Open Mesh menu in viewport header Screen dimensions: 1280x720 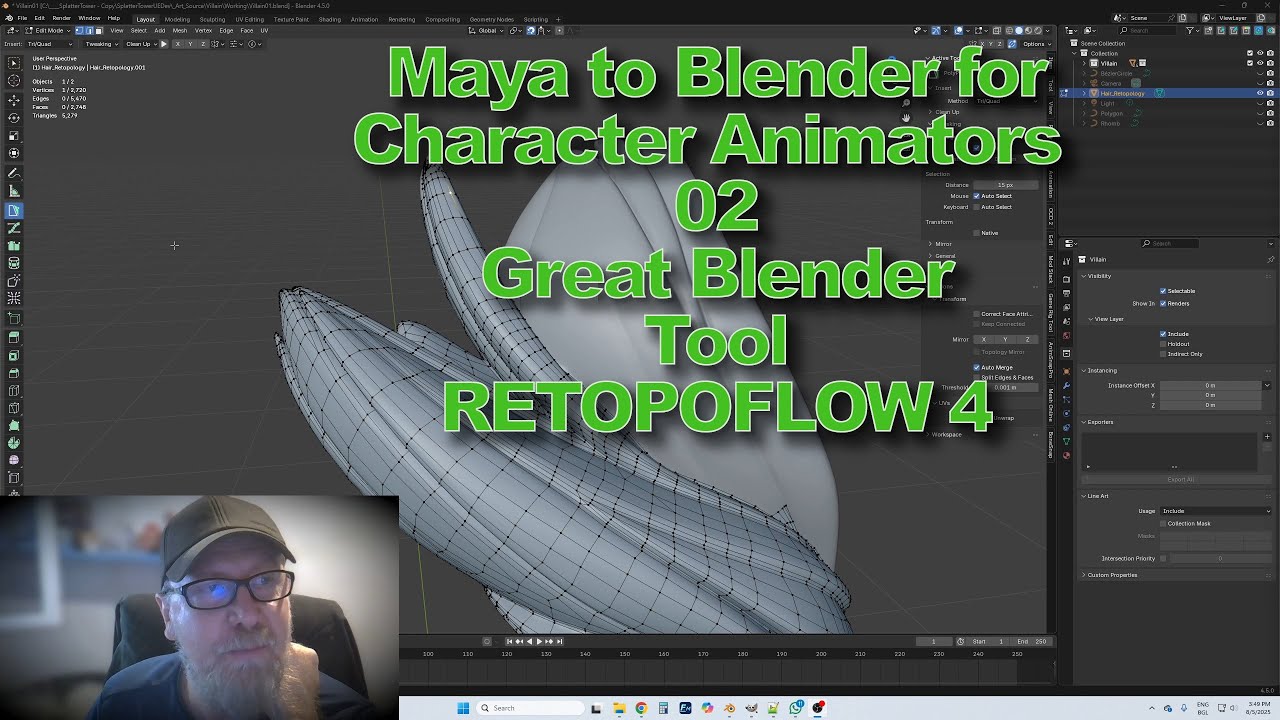pos(180,30)
